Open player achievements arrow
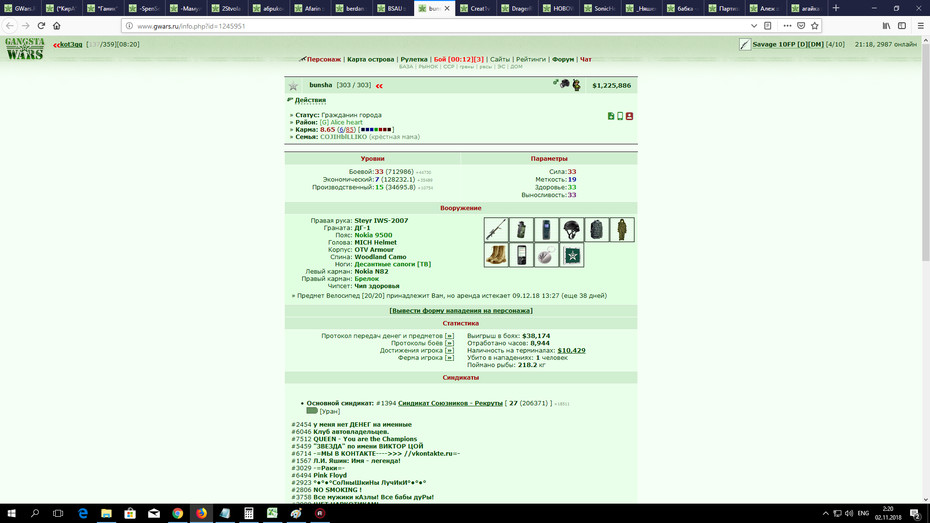Viewport: 930px width, 523px height. point(450,350)
